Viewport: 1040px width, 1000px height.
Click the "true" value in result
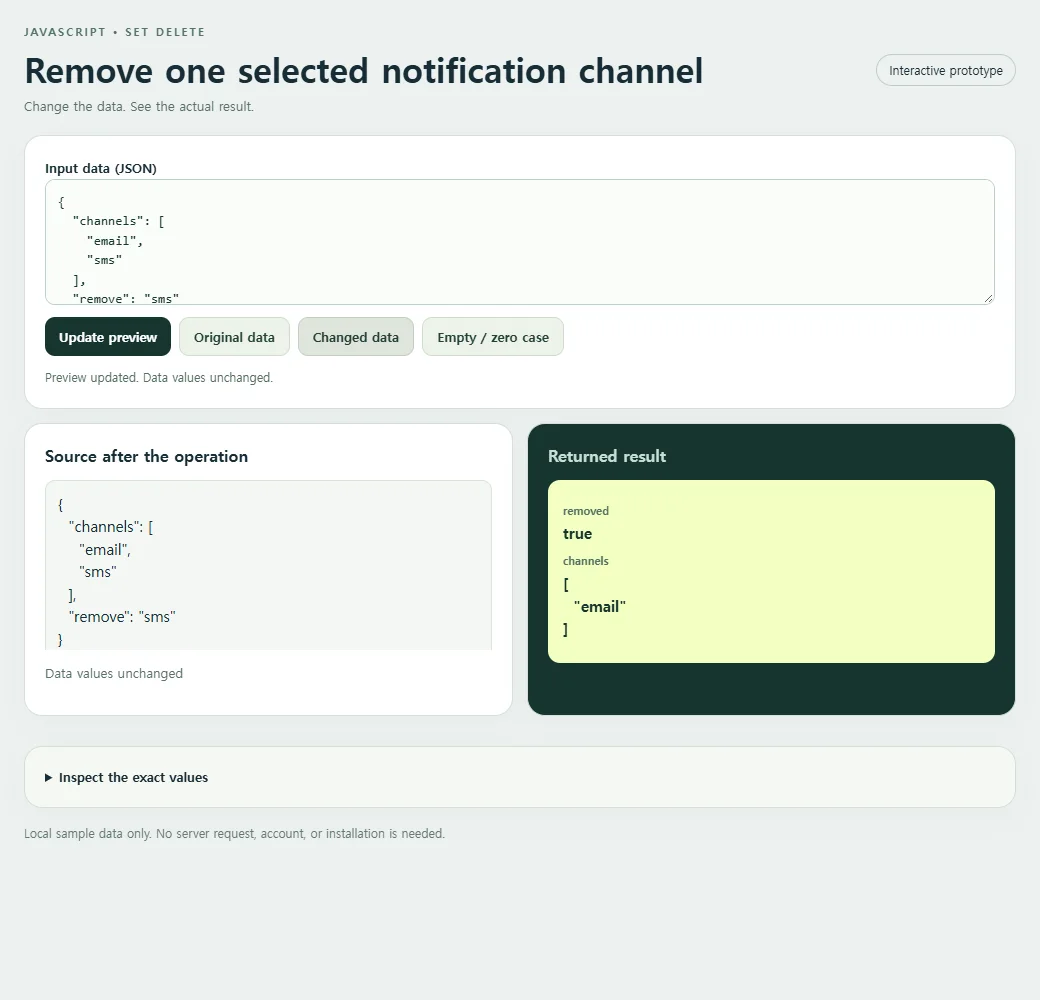coord(577,534)
